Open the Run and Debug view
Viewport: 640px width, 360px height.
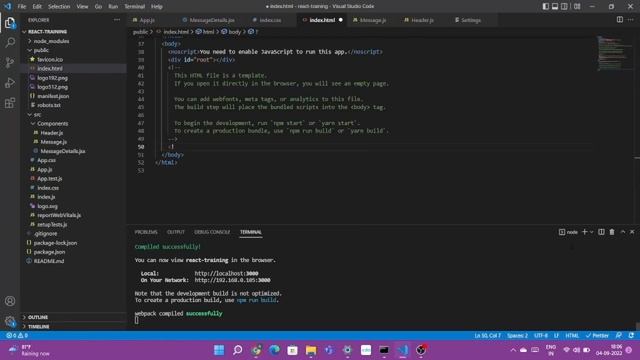coord(10,82)
